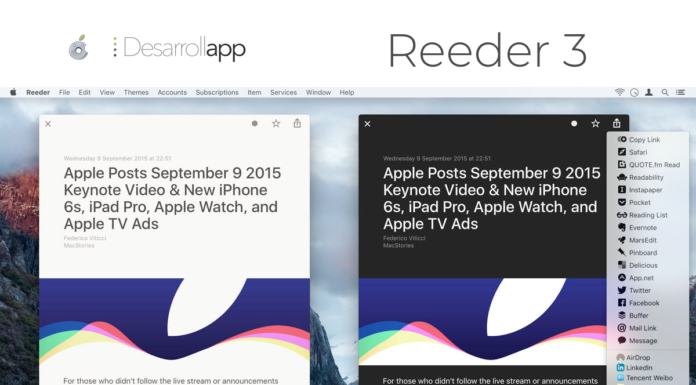Add article to Reading List
Screen dimensions: 696x385
pos(648,215)
